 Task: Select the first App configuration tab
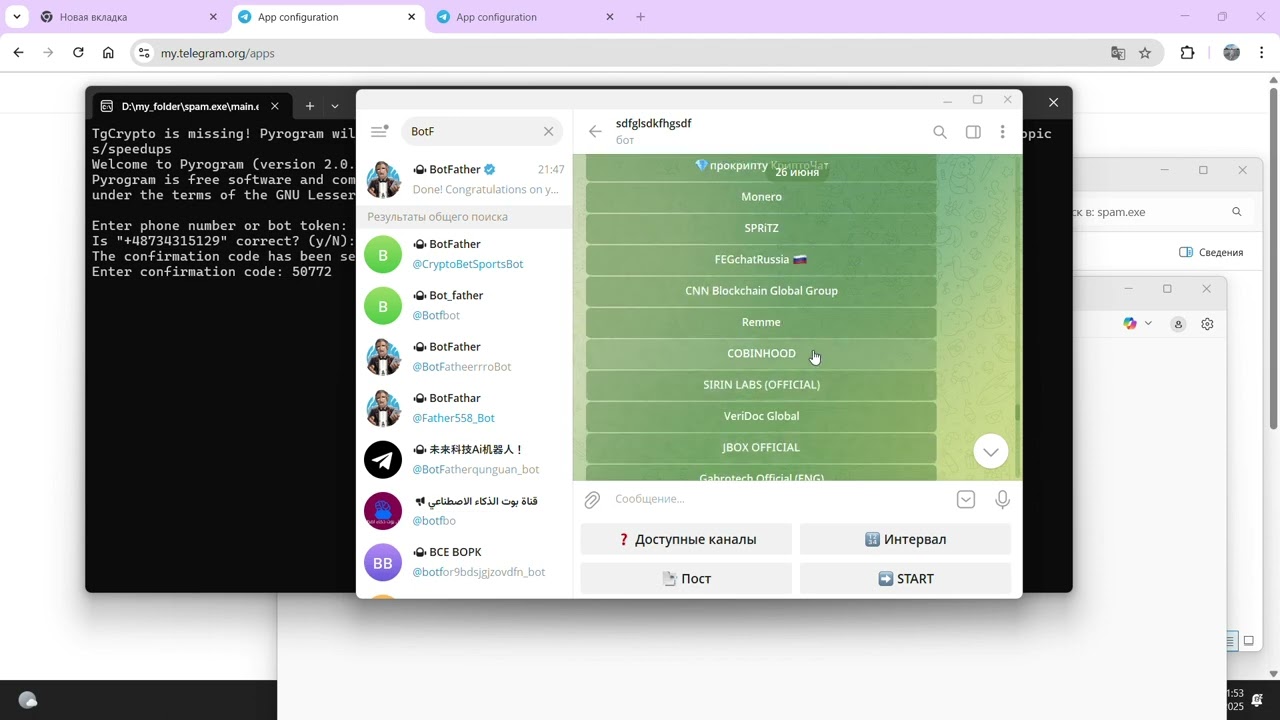pyautogui.click(x=327, y=17)
